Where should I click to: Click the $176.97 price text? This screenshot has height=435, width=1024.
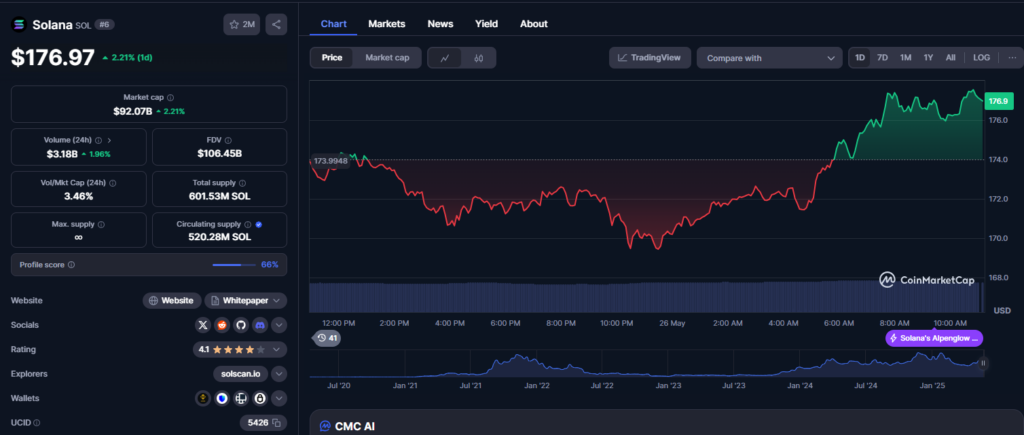coord(53,57)
